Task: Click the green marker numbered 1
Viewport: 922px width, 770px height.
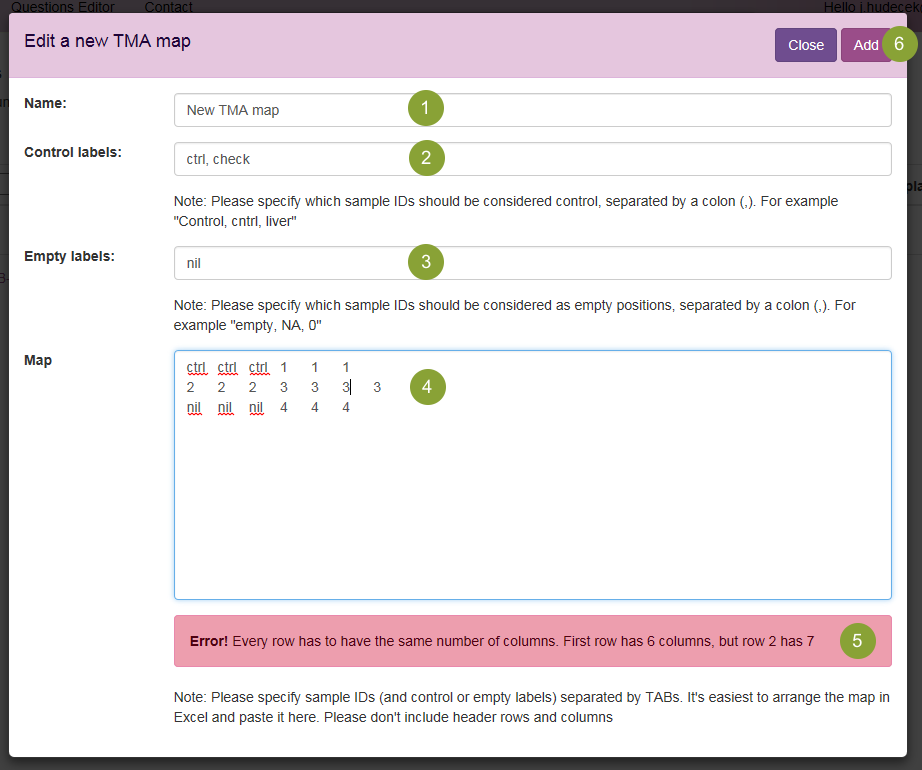Action: click(x=425, y=109)
